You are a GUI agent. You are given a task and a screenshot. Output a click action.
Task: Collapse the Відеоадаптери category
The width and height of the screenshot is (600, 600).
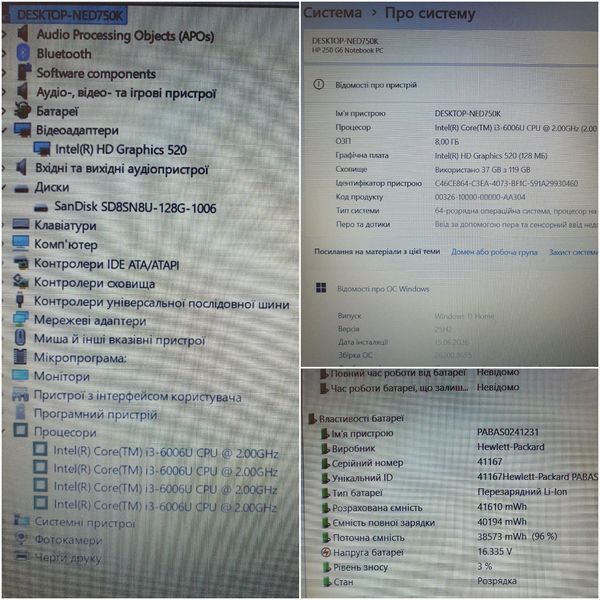coord(5,130)
